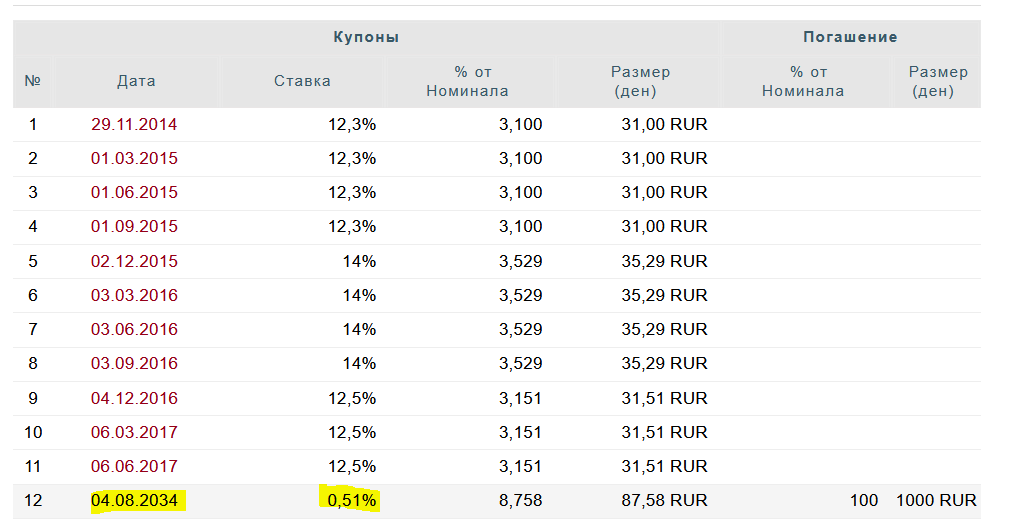
Task: Click the 02.12.2015 date link
Action: click(x=134, y=262)
